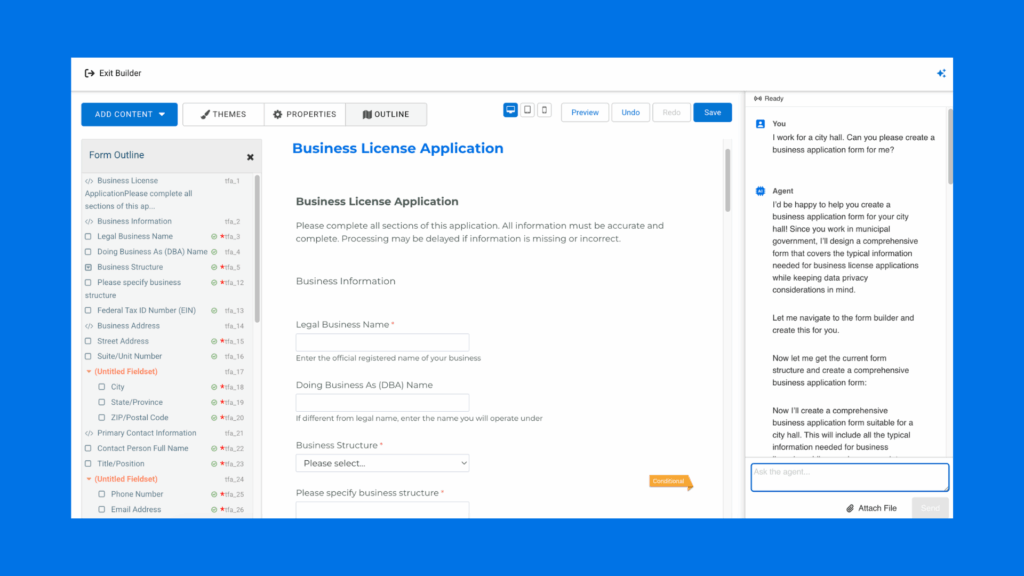Click the Preview button
This screenshot has width=1024, height=576.
[x=584, y=113]
